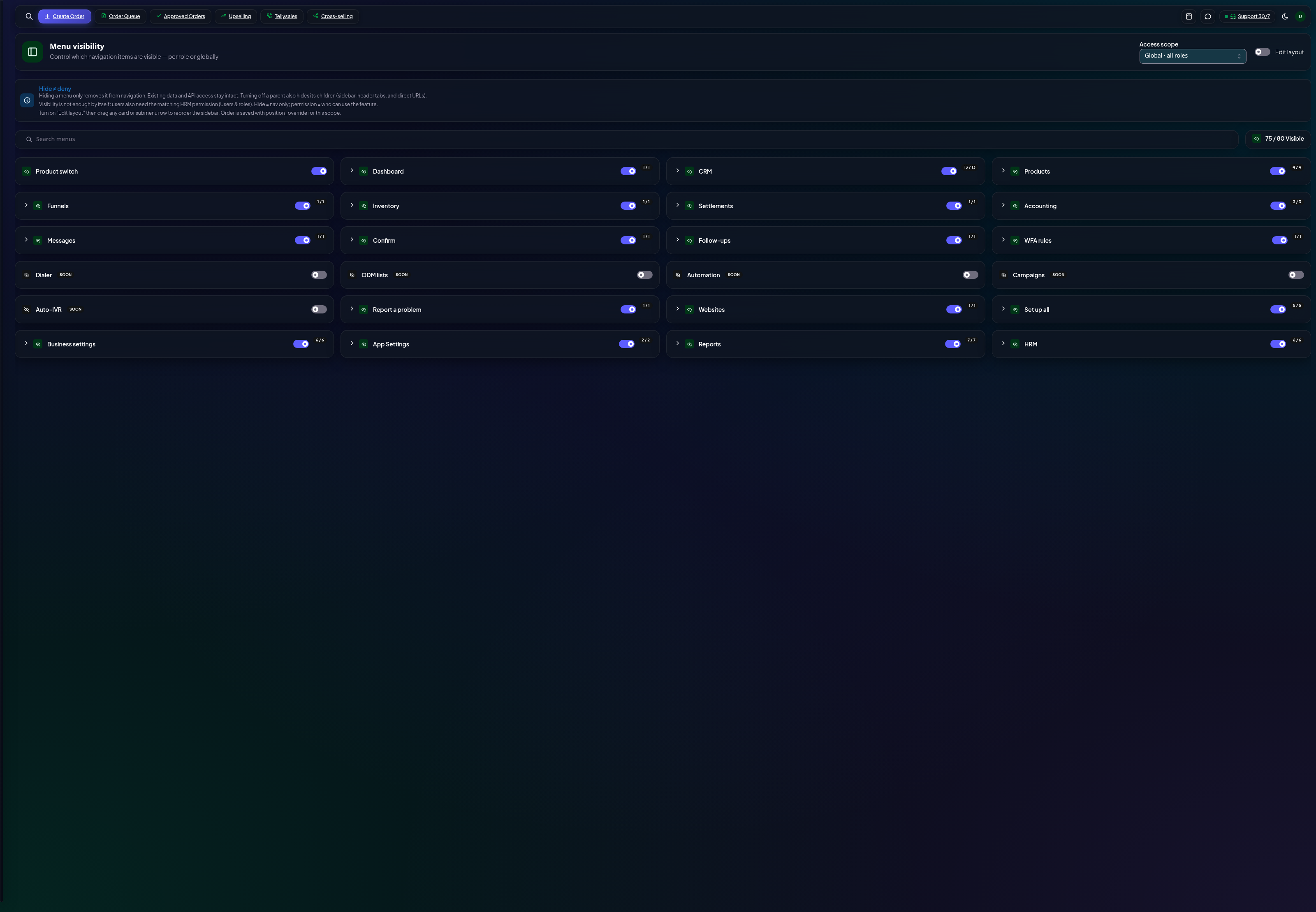
Task: Open the Upselling tab
Action: 236,16
